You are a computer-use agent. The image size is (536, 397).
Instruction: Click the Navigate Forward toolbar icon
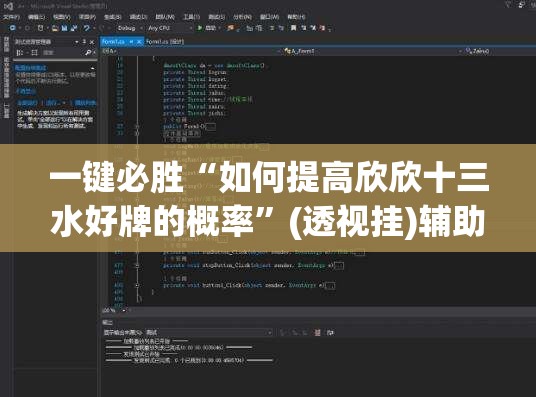pyautogui.click(x=27, y=28)
